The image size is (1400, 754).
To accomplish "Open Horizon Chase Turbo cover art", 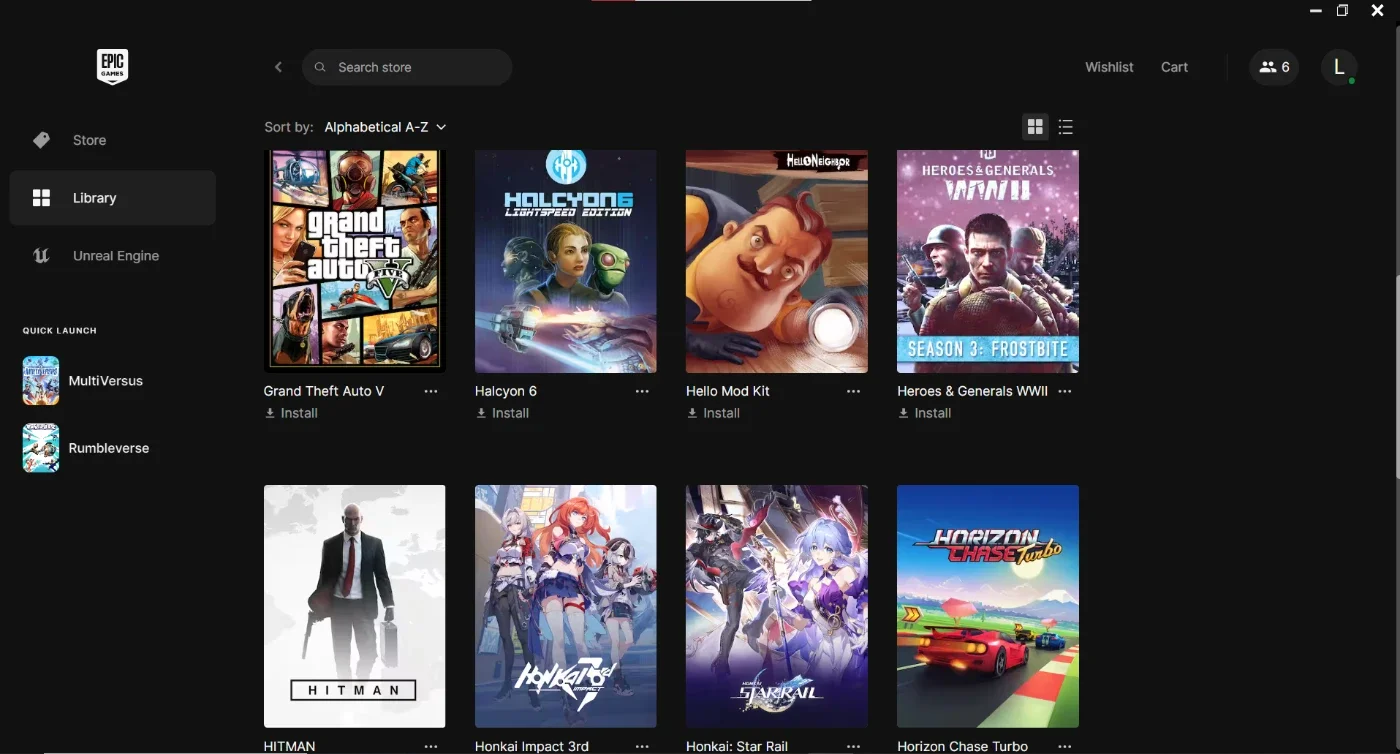I will click(x=988, y=606).
